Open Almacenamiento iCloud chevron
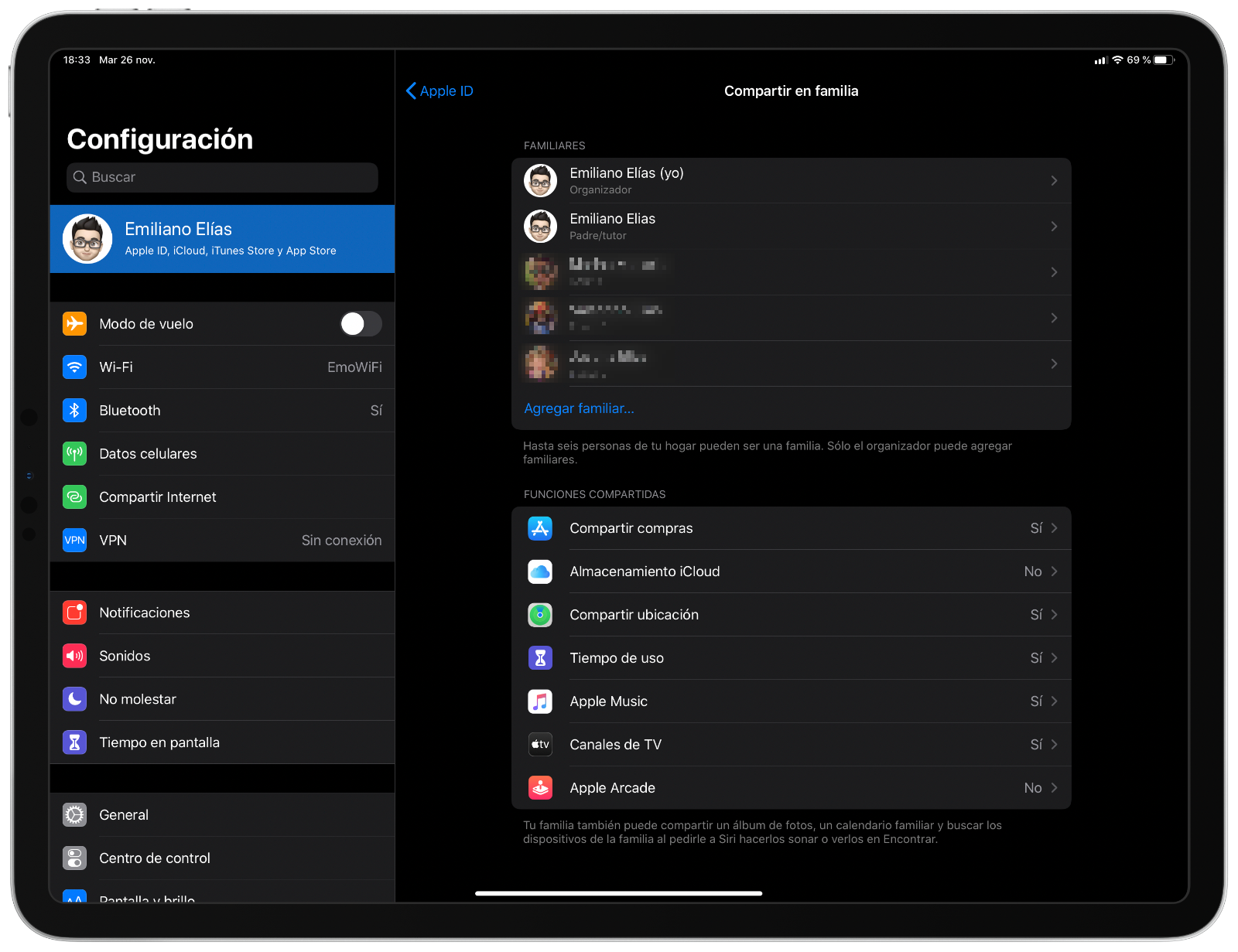This screenshot has height=952, width=1238. coord(1054,572)
